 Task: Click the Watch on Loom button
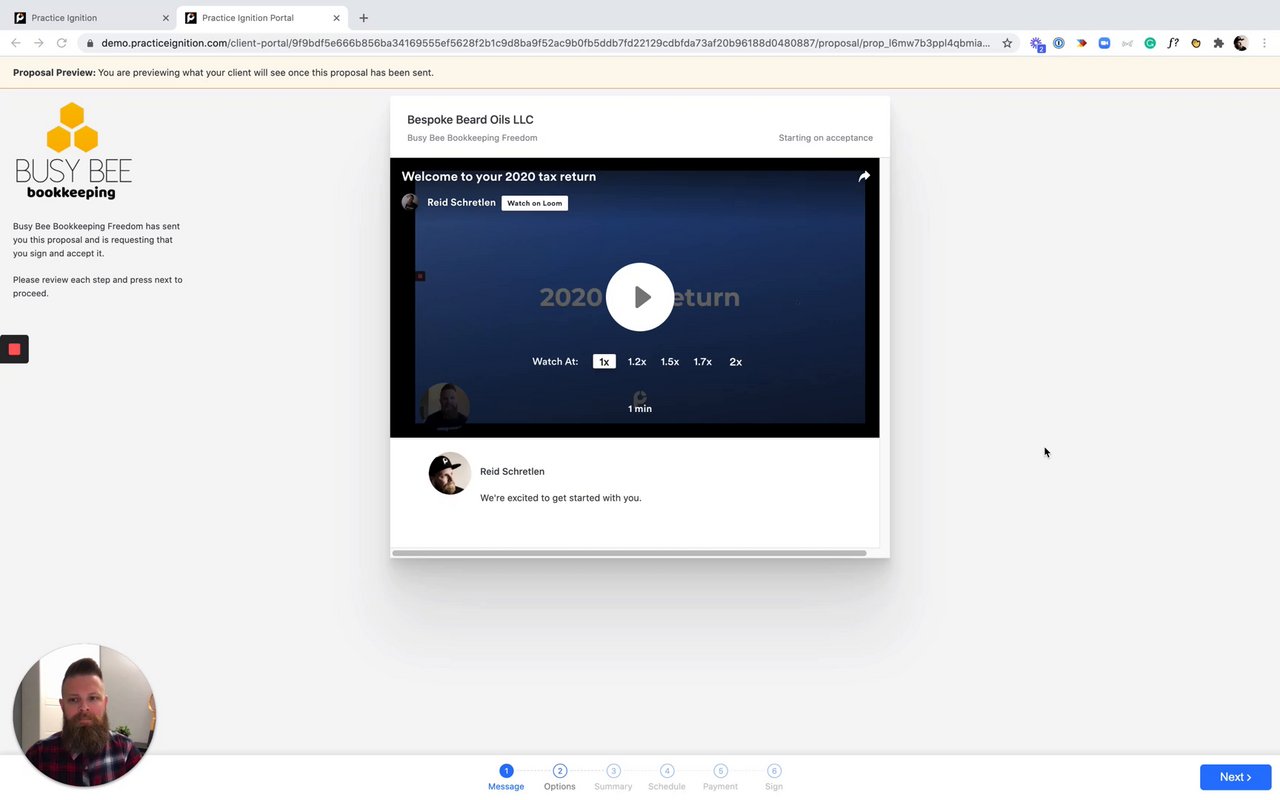pyautogui.click(x=534, y=203)
